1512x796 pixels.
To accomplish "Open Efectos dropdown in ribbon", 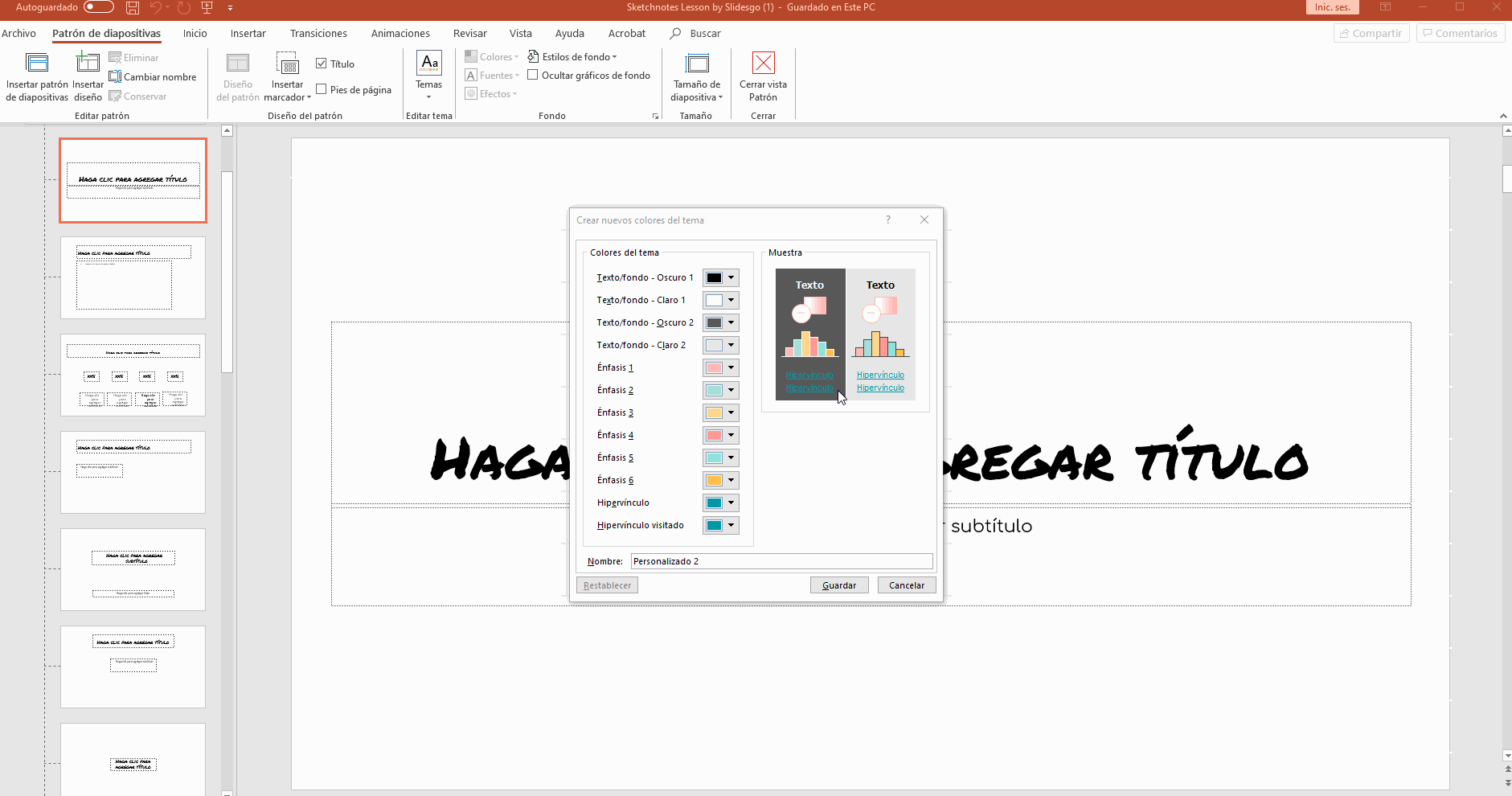I will pyautogui.click(x=490, y=94).
